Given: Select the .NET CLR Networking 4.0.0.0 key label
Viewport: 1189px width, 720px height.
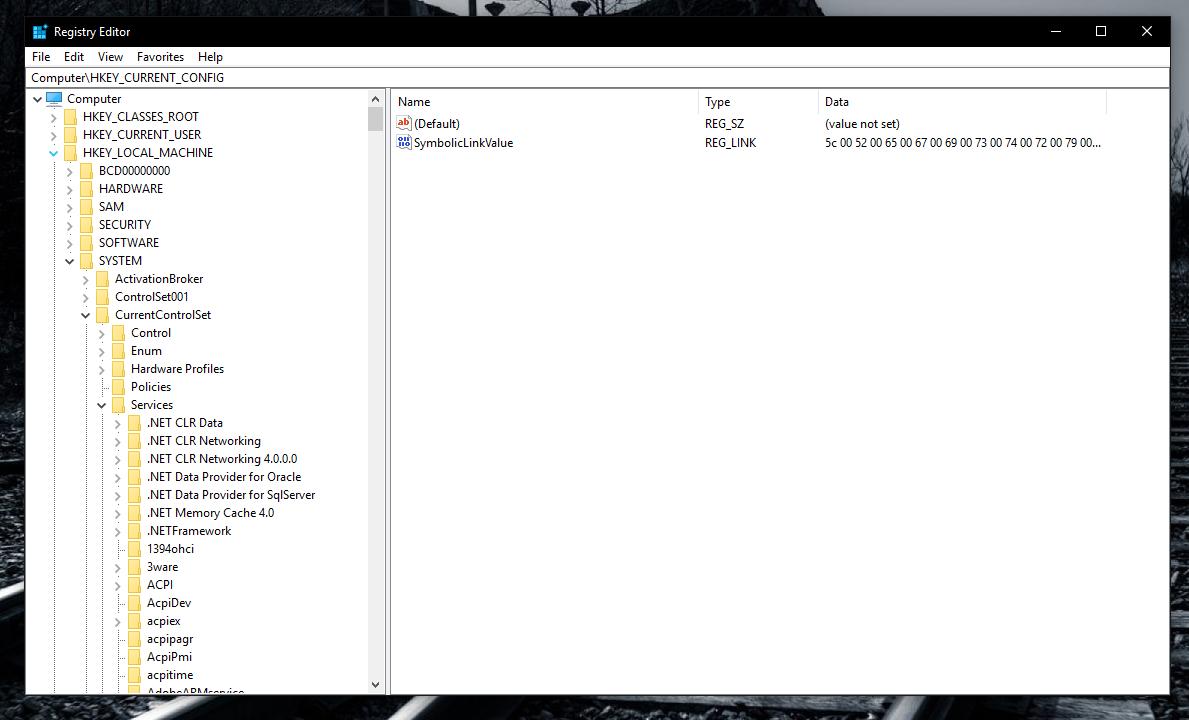Looking at the screenshot, I should pos(222,459).
